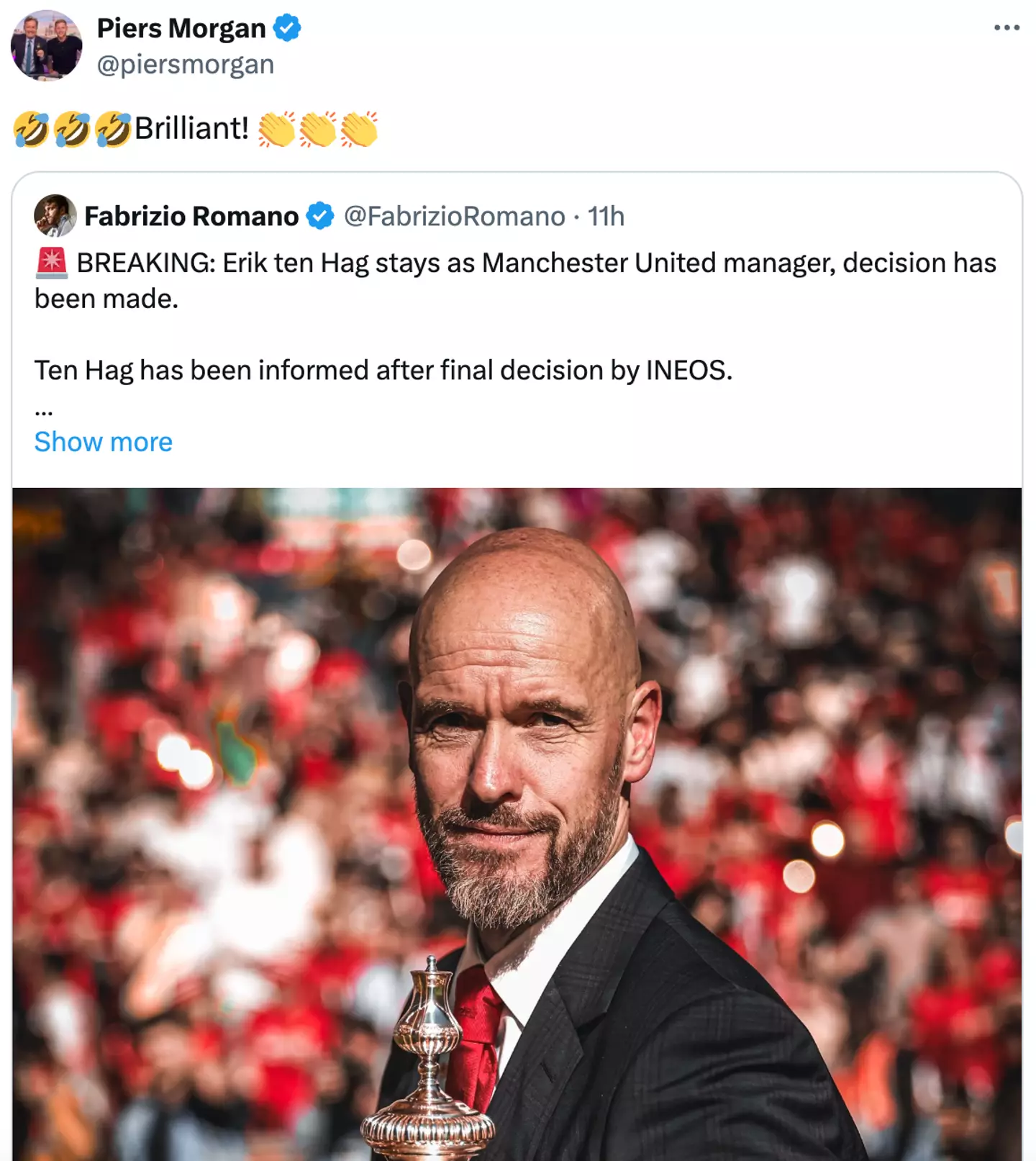Click the last clapping hands emoji

click(359, 130)
